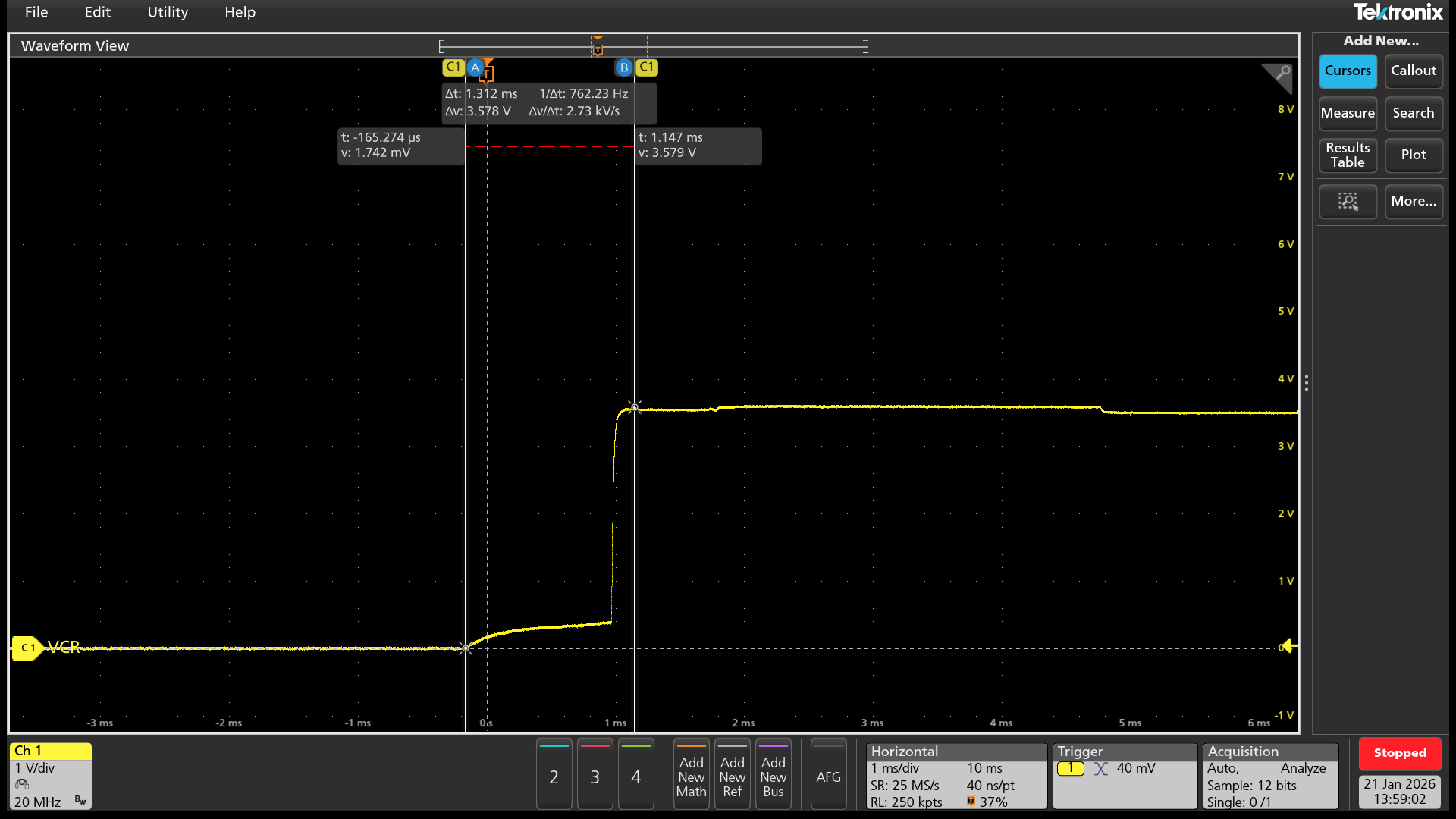Turn on channel 4
This screenshot has width=1456, height=819.
[x=635, y=775]
